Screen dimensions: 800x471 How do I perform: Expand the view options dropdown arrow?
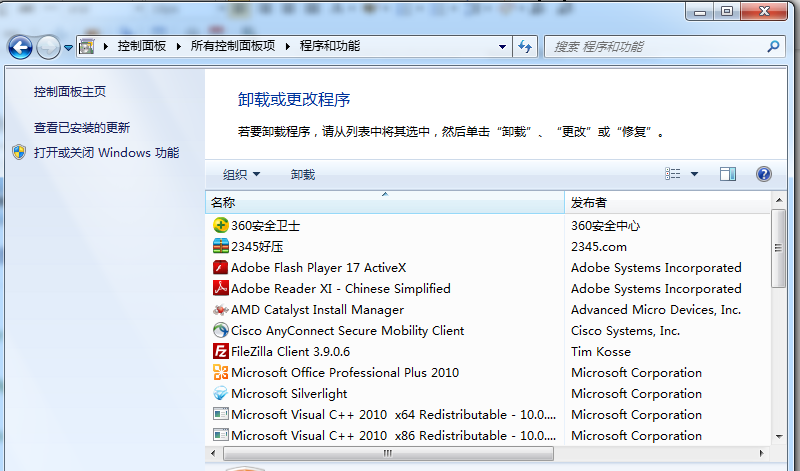695,175
